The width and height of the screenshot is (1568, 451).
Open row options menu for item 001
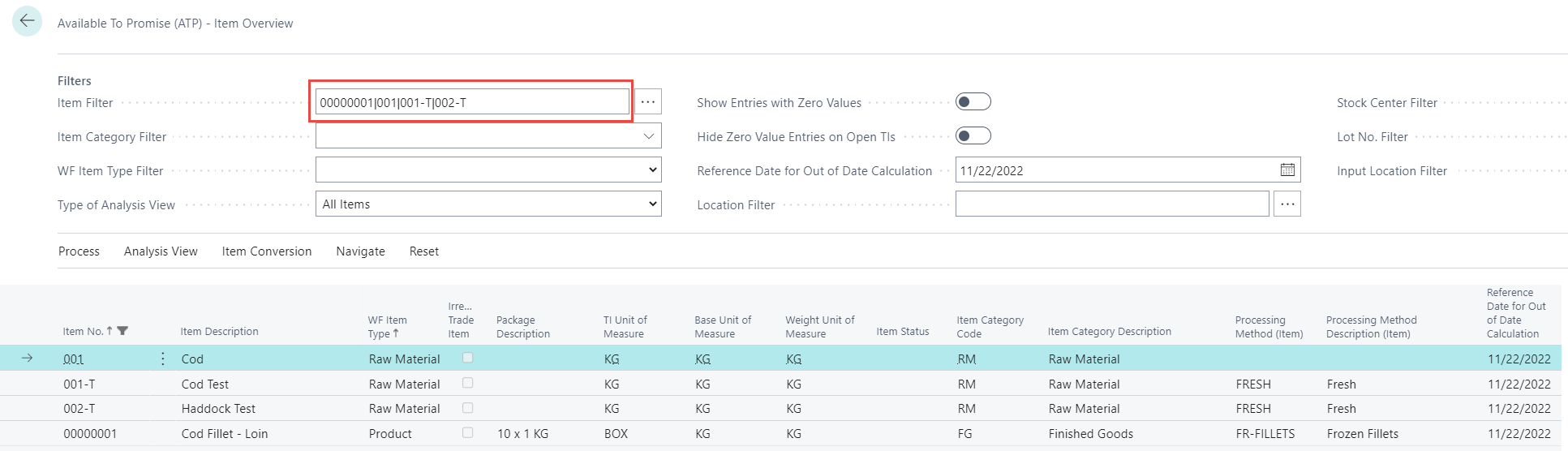[x=163, y=359]
